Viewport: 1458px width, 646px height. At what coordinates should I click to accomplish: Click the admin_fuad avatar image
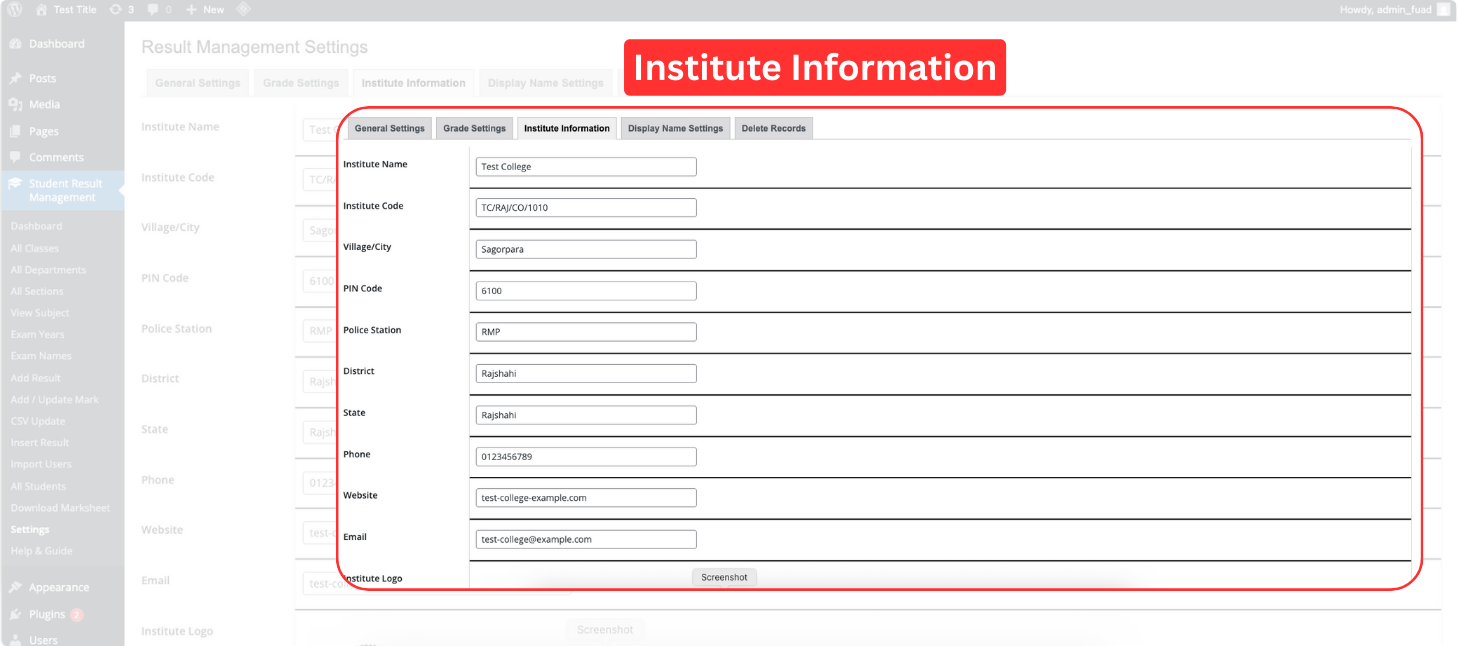click(1443, 9)
